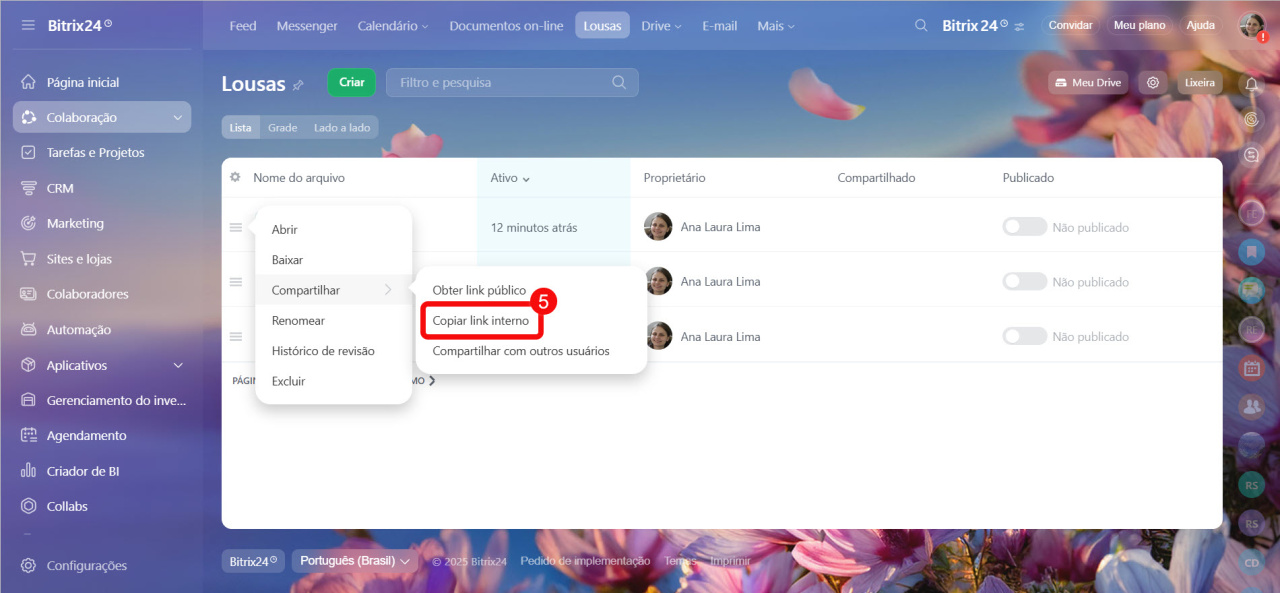Click the green Criar button
The image size is (1280, 593).
(x=351, y=83)
